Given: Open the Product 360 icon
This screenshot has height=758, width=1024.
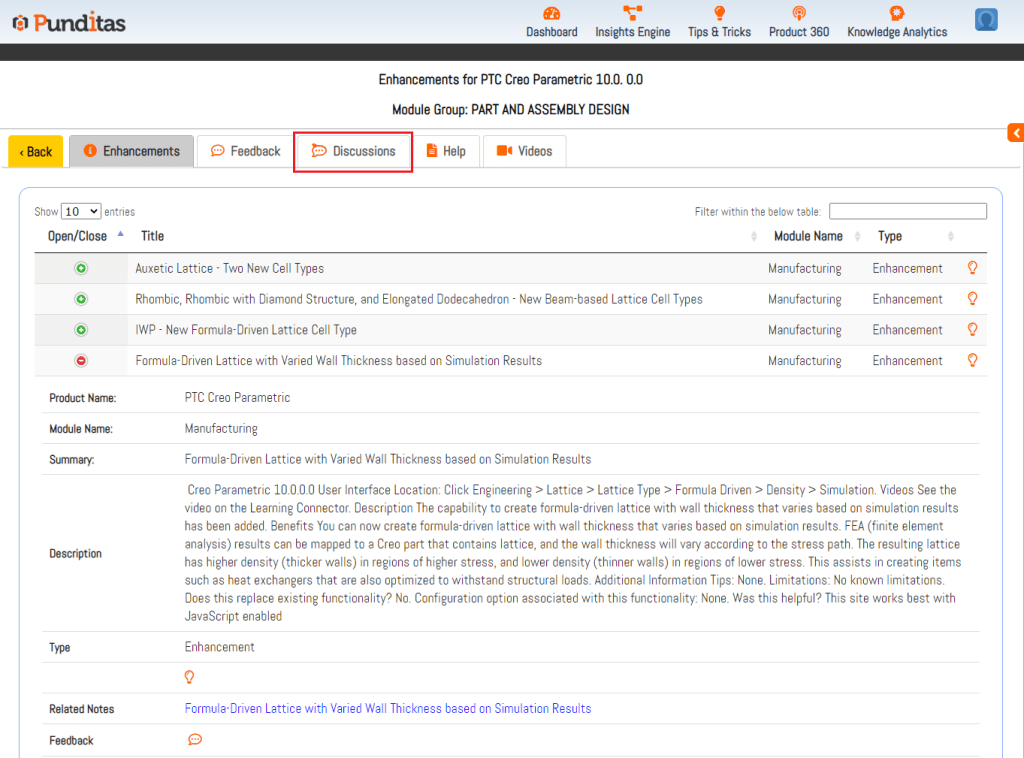Looking at the screenshot, I should pos(798,14).
